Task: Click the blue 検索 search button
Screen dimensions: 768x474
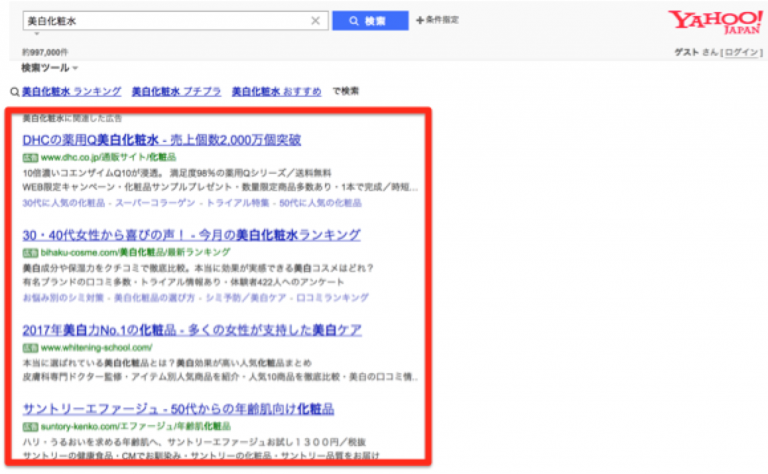Action: (x=370, y=21)
